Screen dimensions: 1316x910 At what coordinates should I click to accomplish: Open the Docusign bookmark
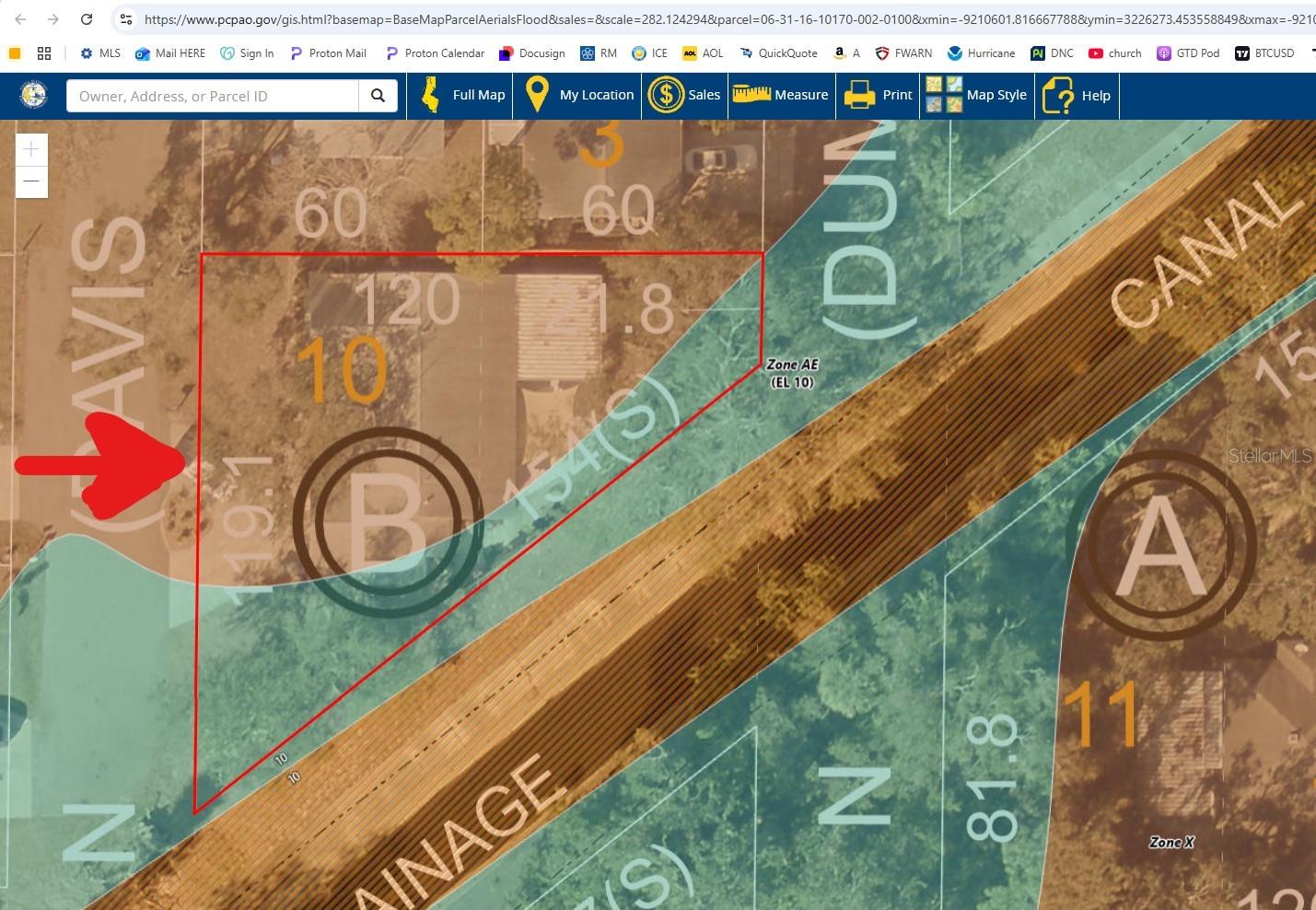point(531,52)
